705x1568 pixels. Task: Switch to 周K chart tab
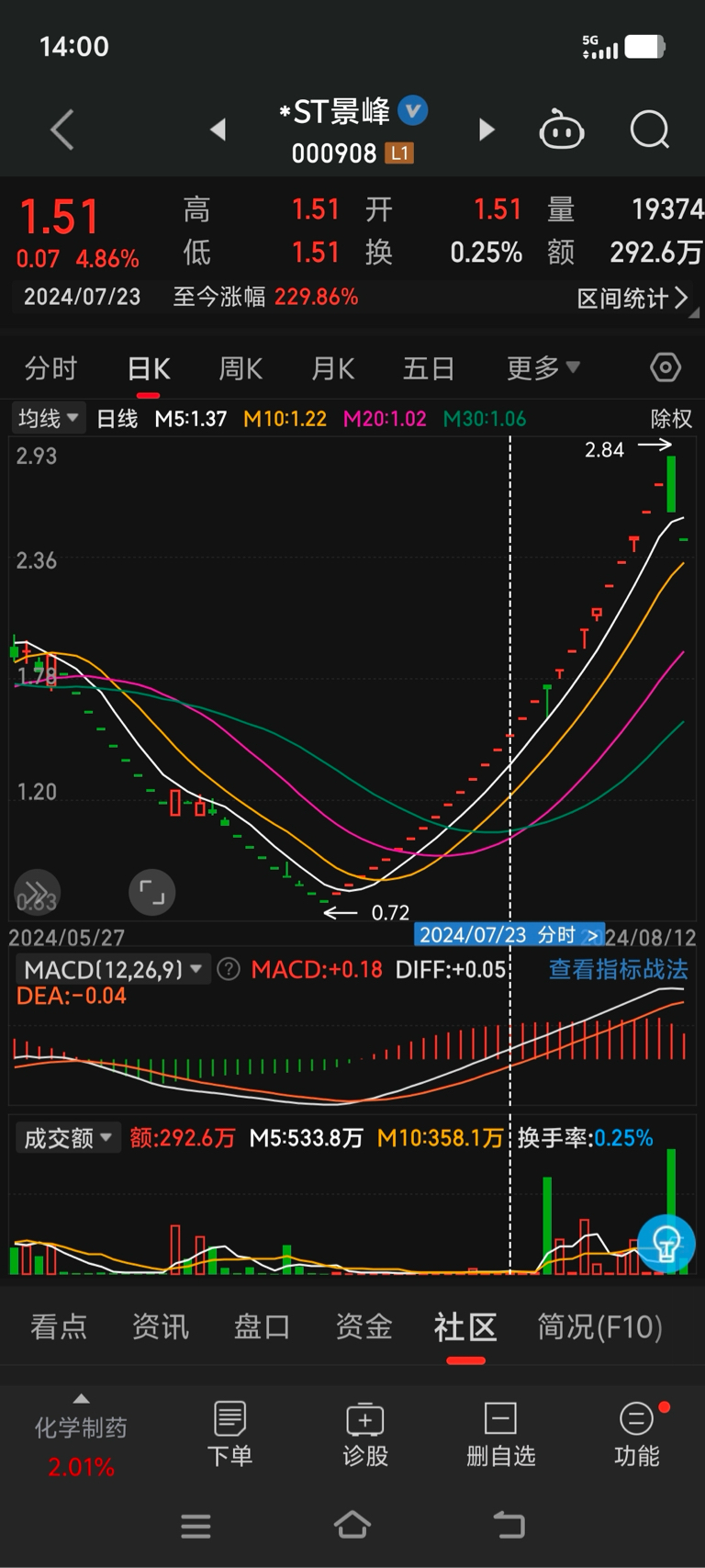point(241,368)
